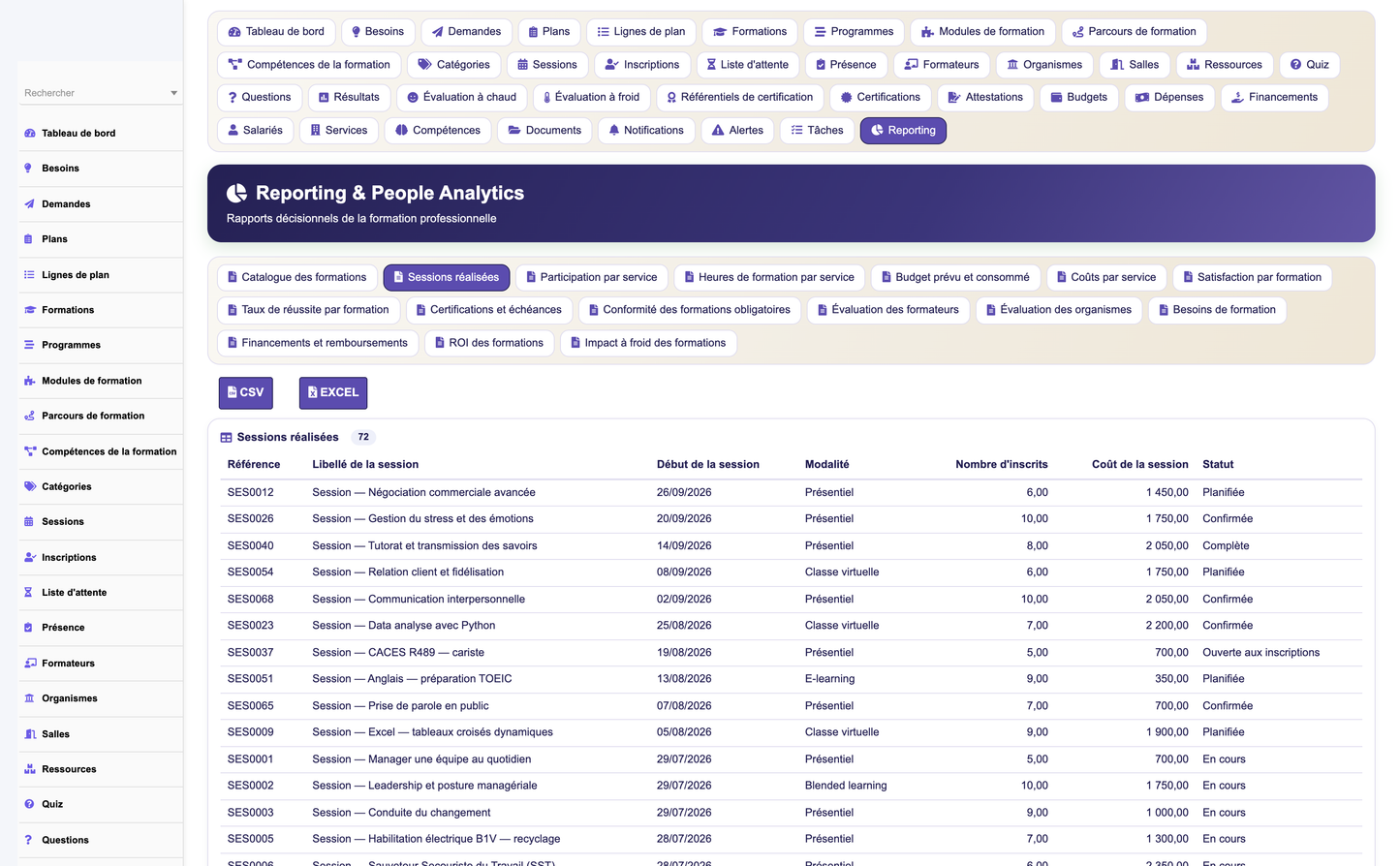1400x866 pixels.
Task: Click the Début de la session column header
Action: [708, 465]
